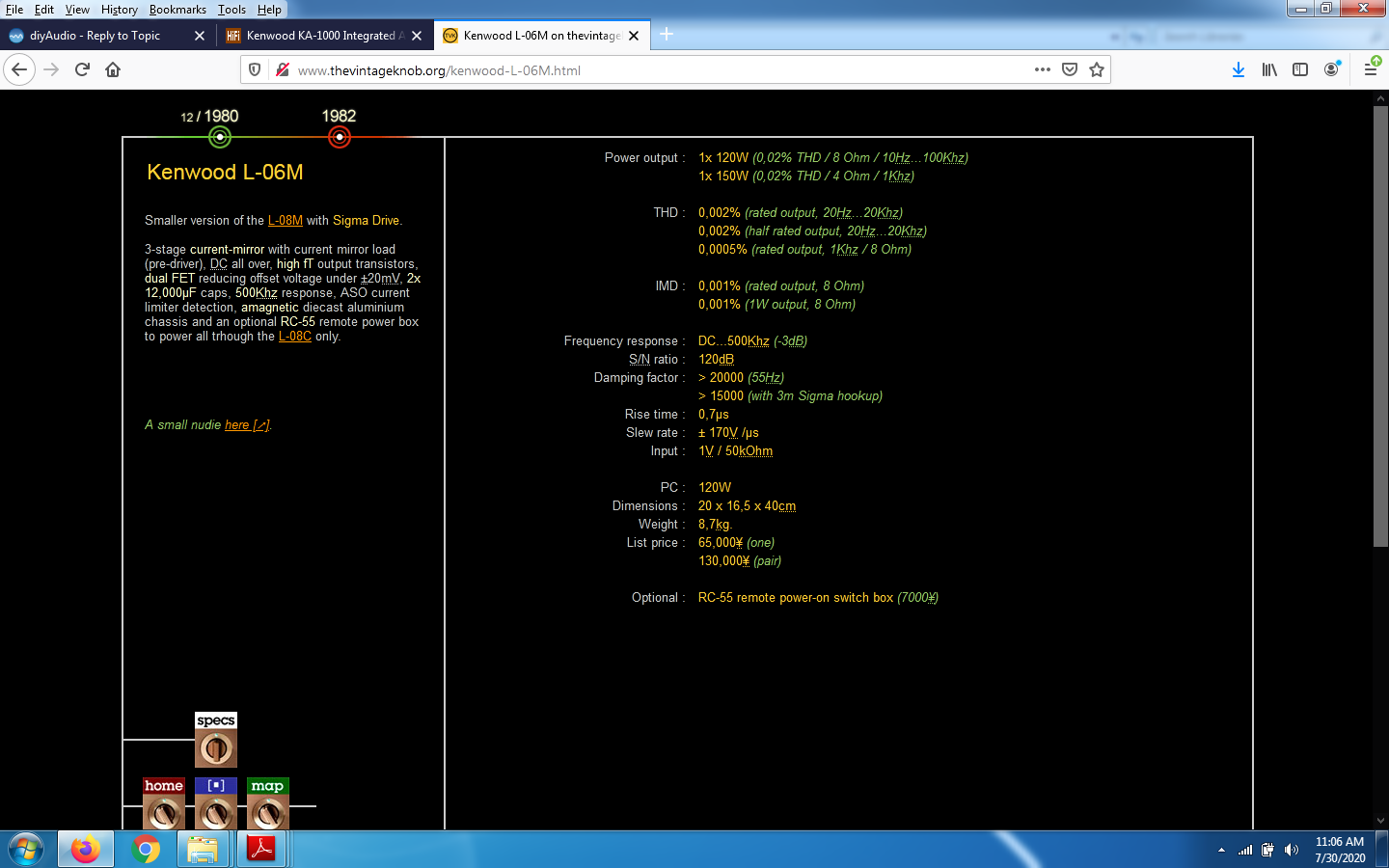Open page actions three-dot menu
The image size is (1389, 868).
point(1042,69)
